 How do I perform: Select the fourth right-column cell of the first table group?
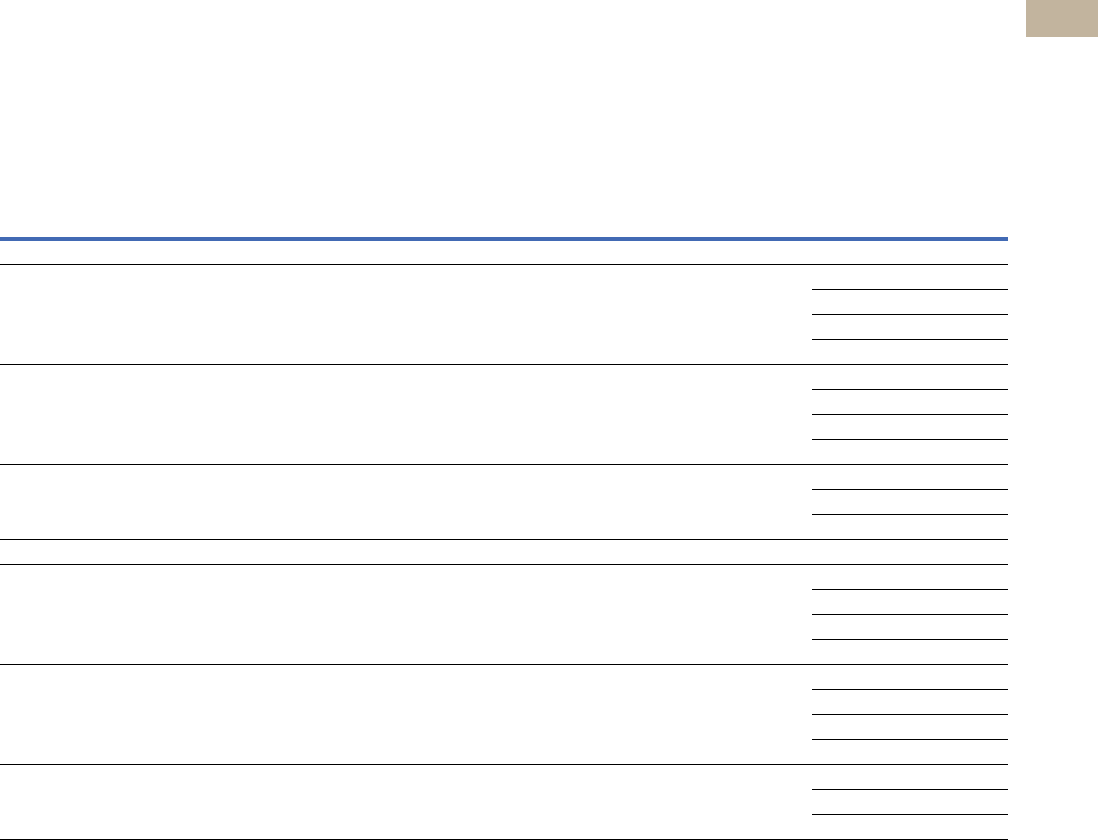pyautogui.click(x=908, y=352)
